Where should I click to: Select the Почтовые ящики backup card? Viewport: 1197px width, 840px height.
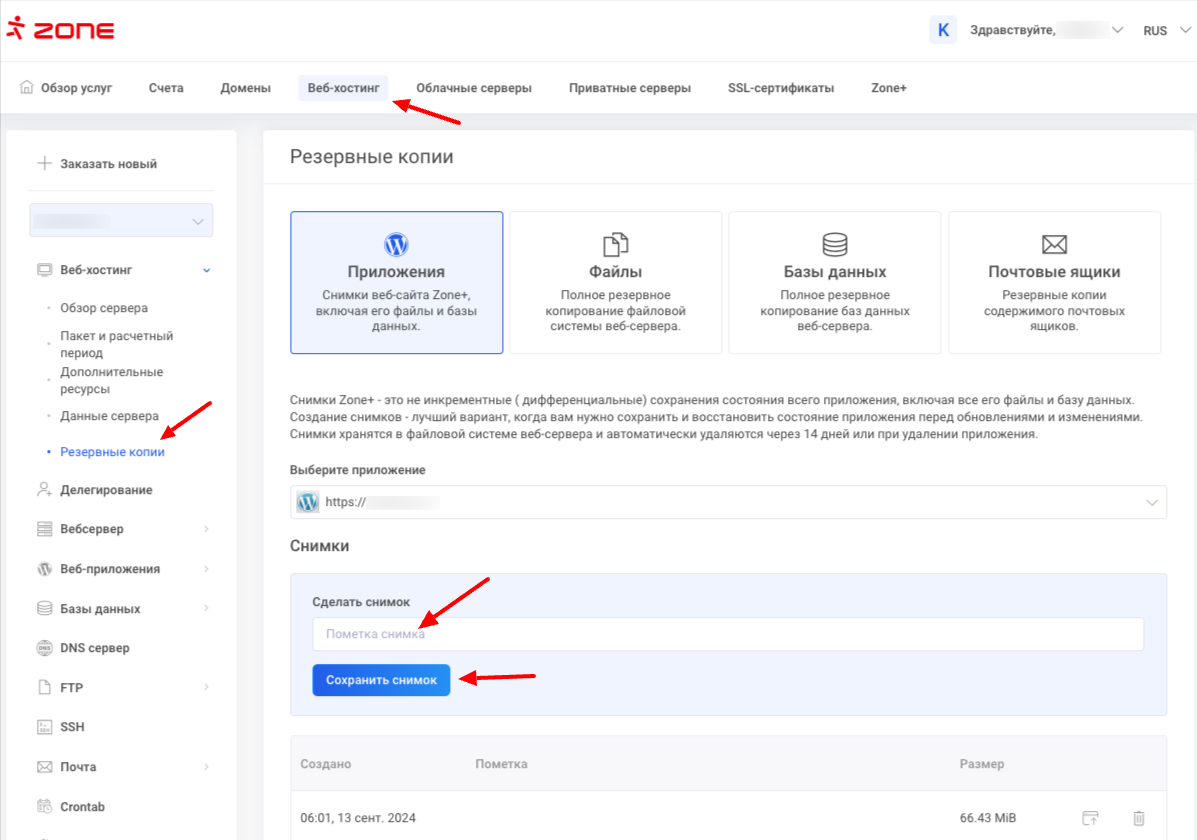[1054, 282]
